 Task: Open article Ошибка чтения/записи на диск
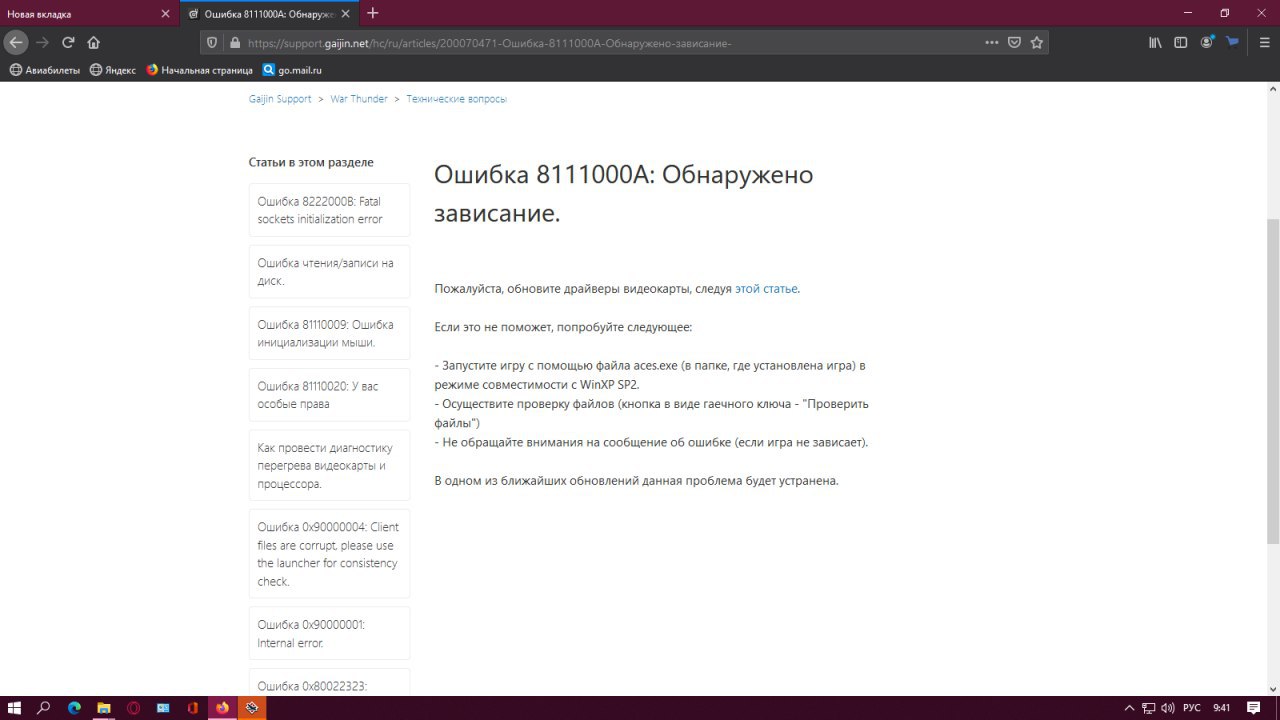click(x=329, y=272)
